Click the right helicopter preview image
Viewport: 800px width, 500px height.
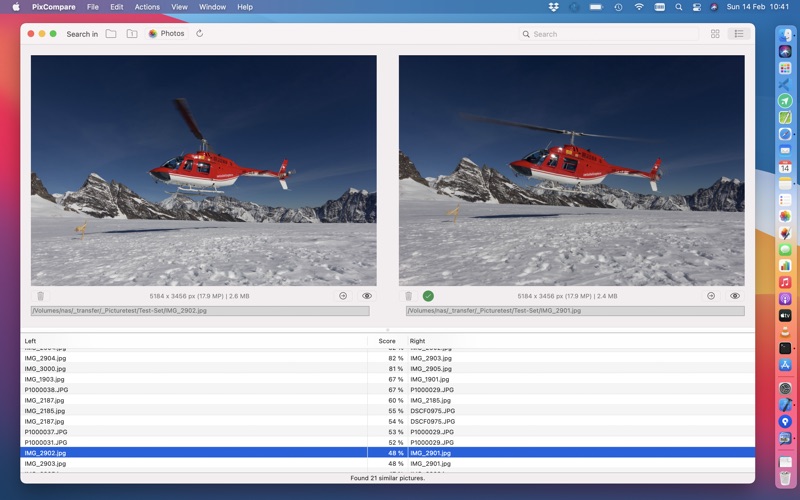571,170
